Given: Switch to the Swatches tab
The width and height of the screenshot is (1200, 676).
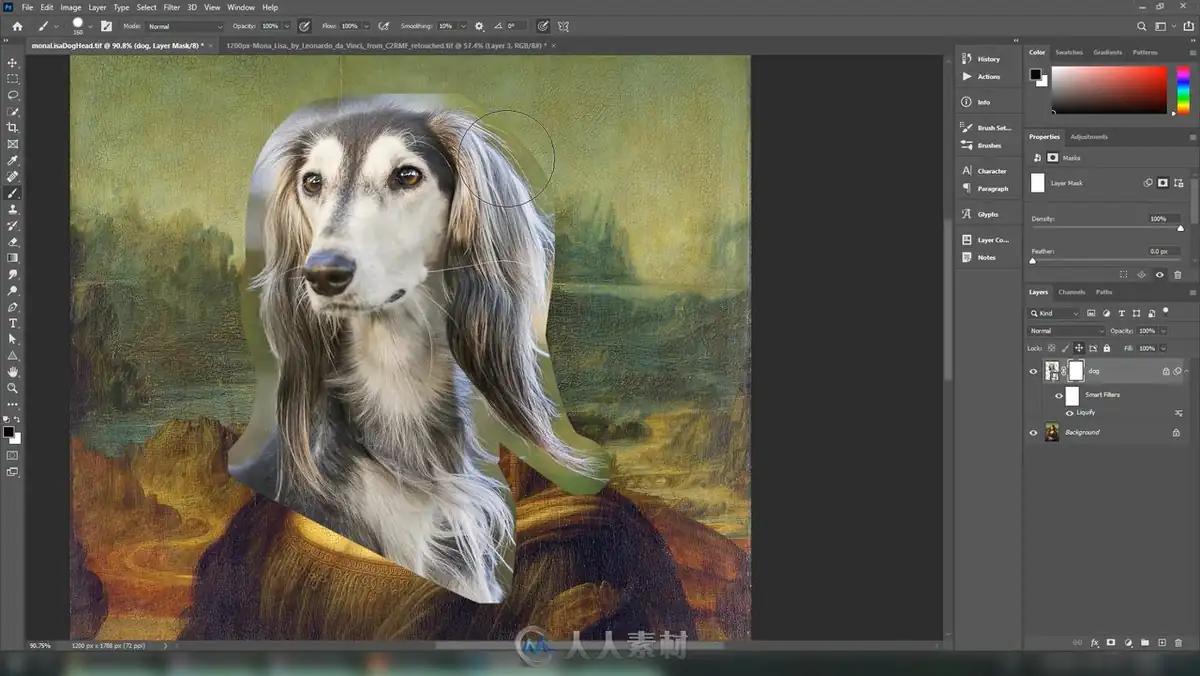Looking at the screenshot, I should tap(1069, 52).
